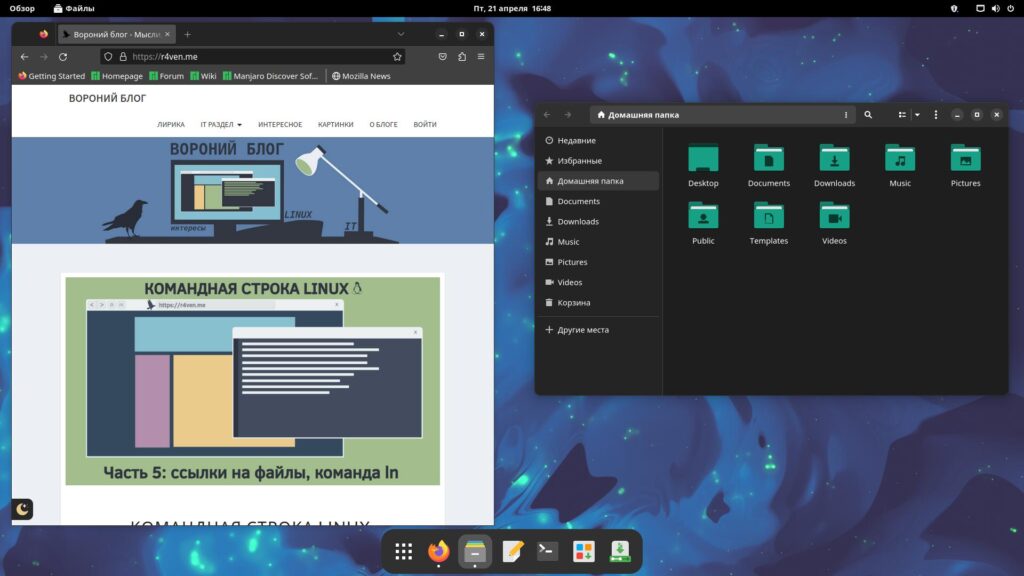Viewport: 1024px width, 576px height.
Task: Expand the IT РАЗДЕЛ dropdown menu
Action: (x=221, y=125)
